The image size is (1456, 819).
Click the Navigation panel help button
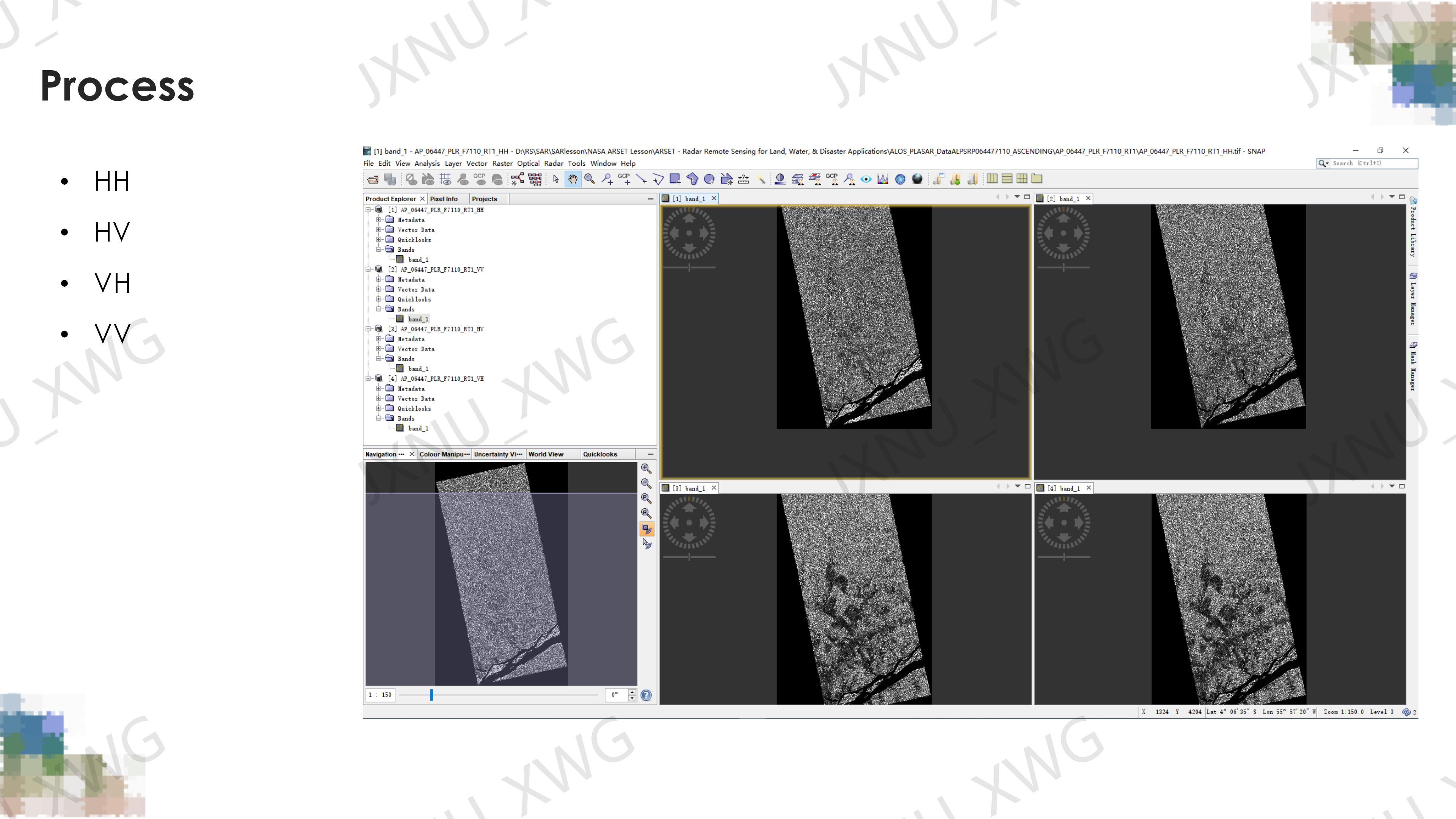646,695
